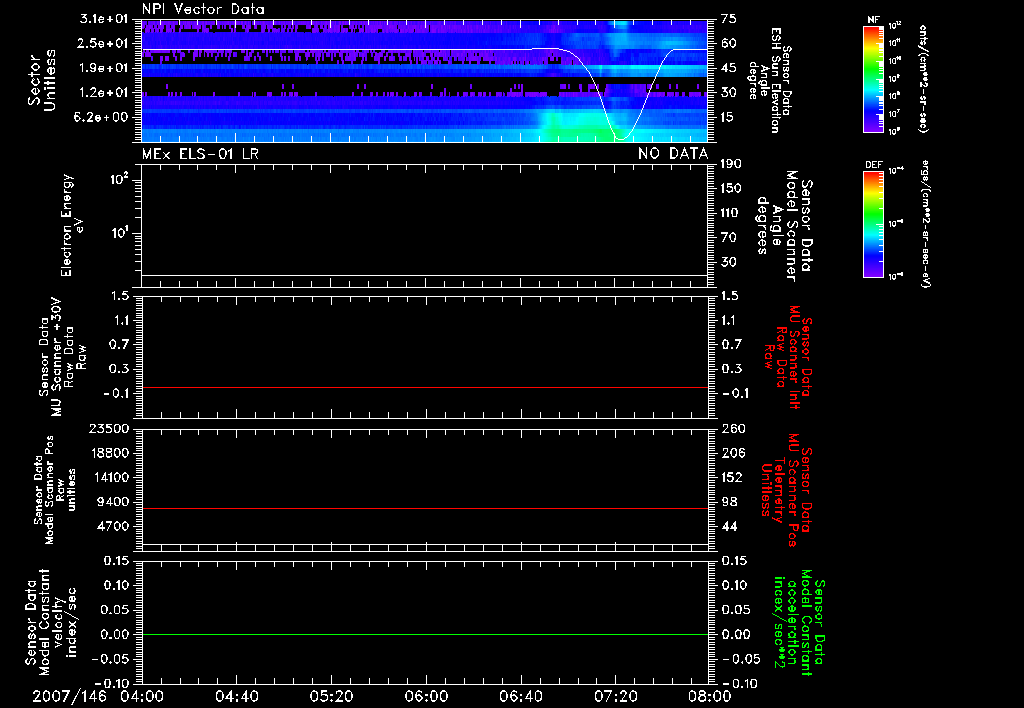The height and width of the screenshot is (708, 1024).
Task: Click the "75" sun elevation axis value
Action: (729, 19)
